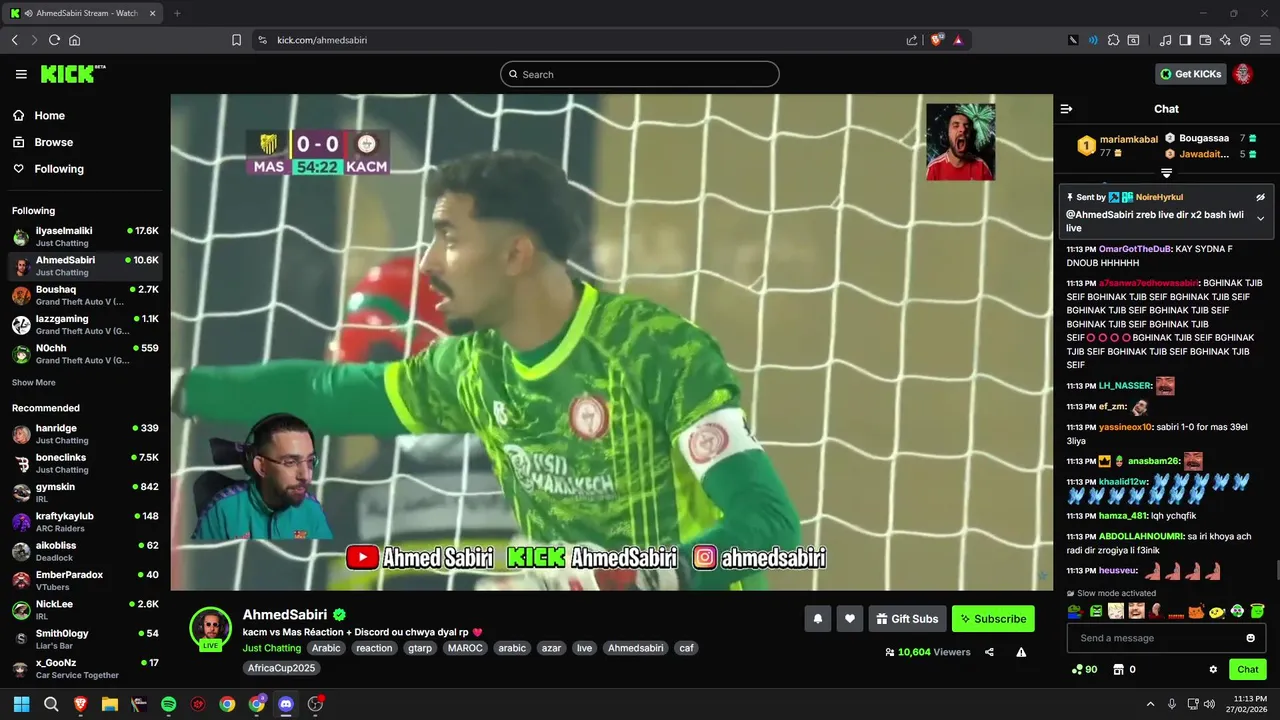The image size is (1280, 720).
Task: Open the Brave Rewards triangle icon
Action: (958, 40)
